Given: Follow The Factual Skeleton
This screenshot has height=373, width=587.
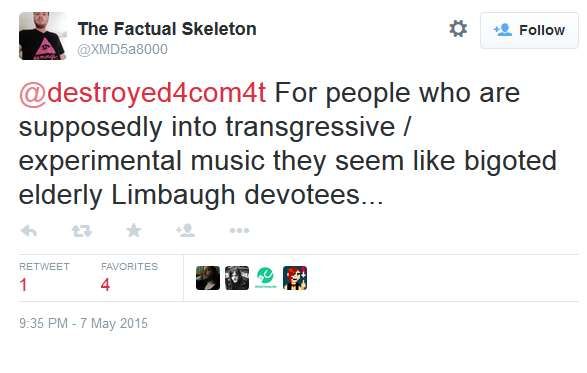Looking at the screenshot, I should click(529, 30).
